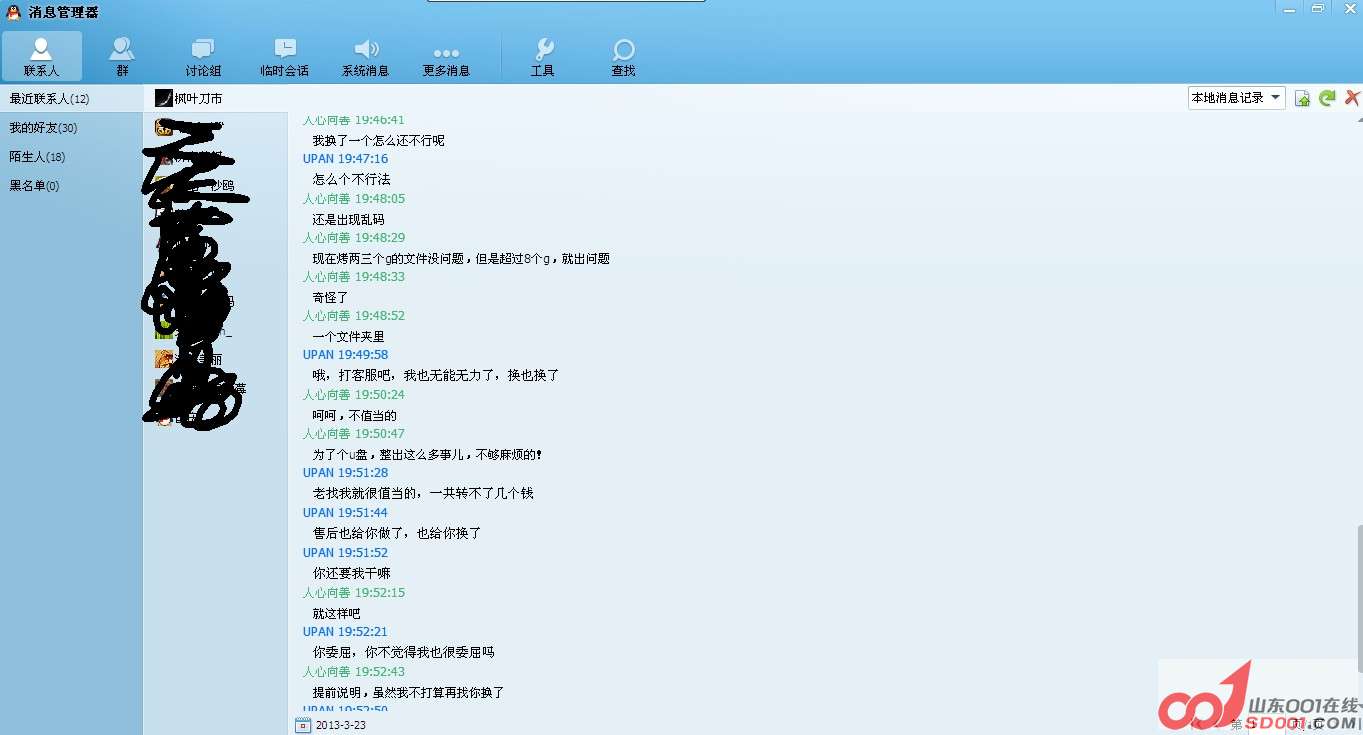Click the QQ penguin icon in title bar
The height and width of the screenshot is (735, 1363).
[13, 12]
